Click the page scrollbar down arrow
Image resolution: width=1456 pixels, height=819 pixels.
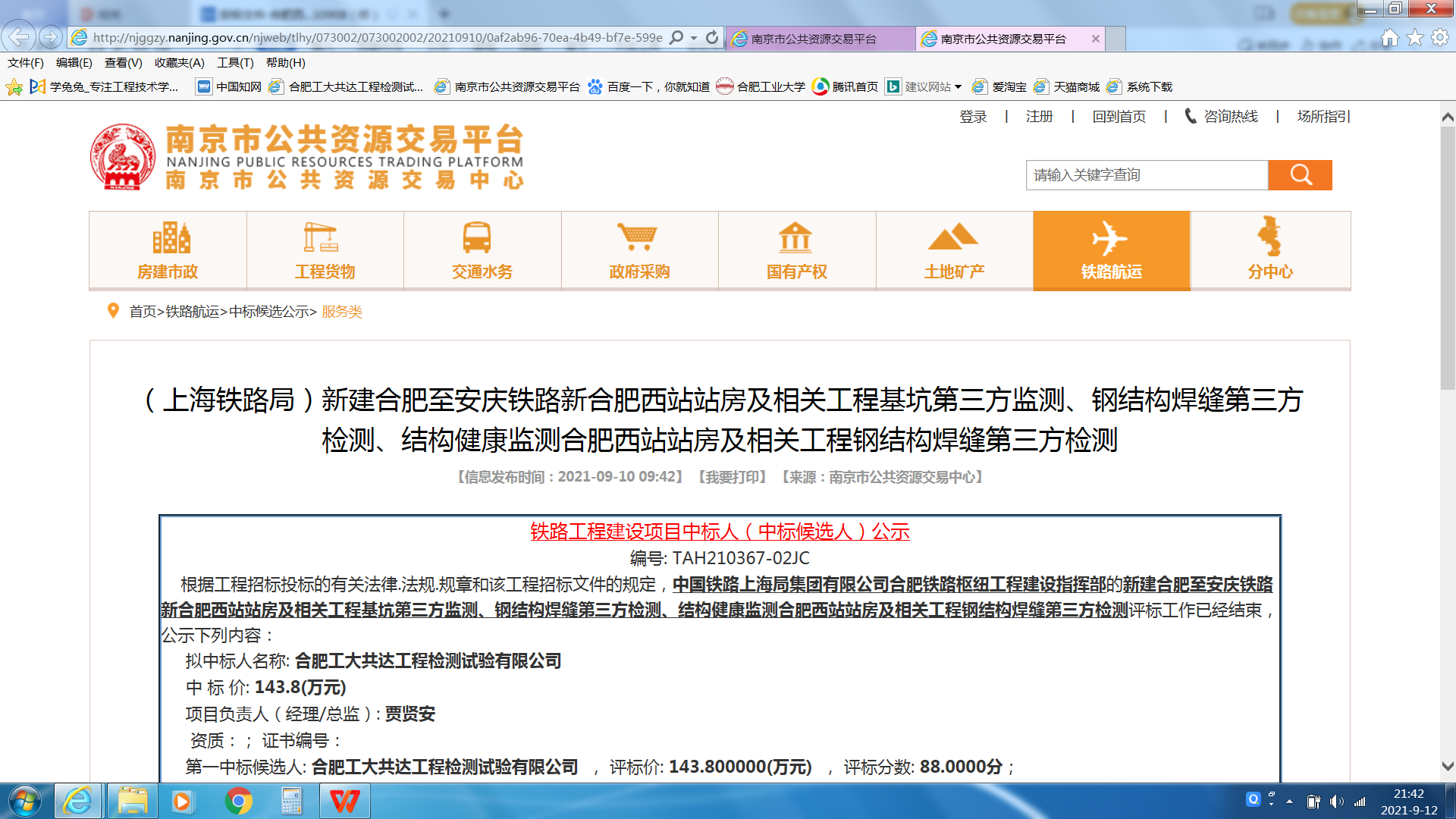pyautogui.click(x=1448, y=767)
